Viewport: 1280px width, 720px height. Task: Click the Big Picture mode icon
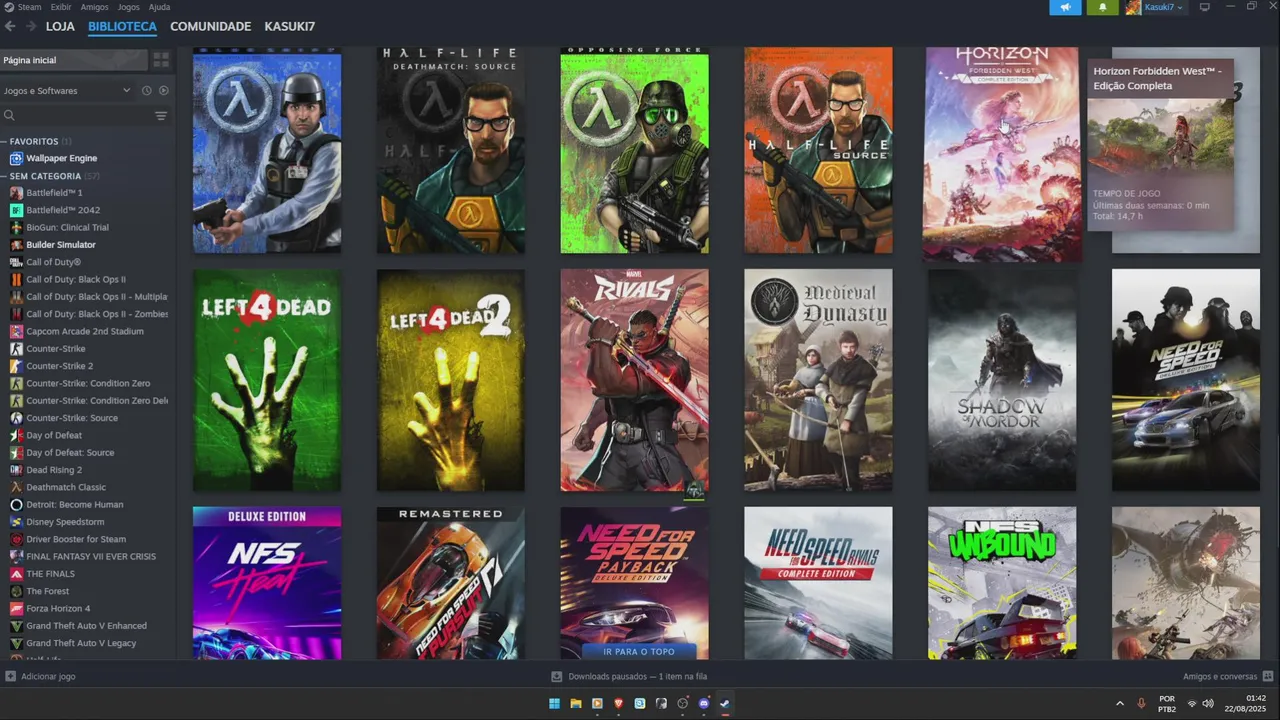[1205, 7]
